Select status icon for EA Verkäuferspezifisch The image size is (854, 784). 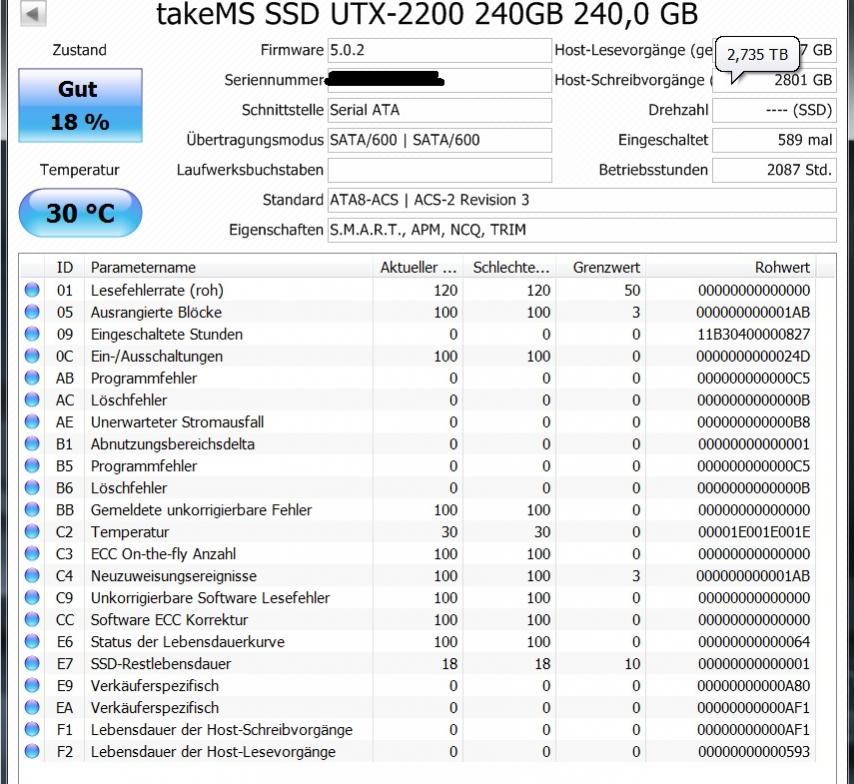[32, 707]
